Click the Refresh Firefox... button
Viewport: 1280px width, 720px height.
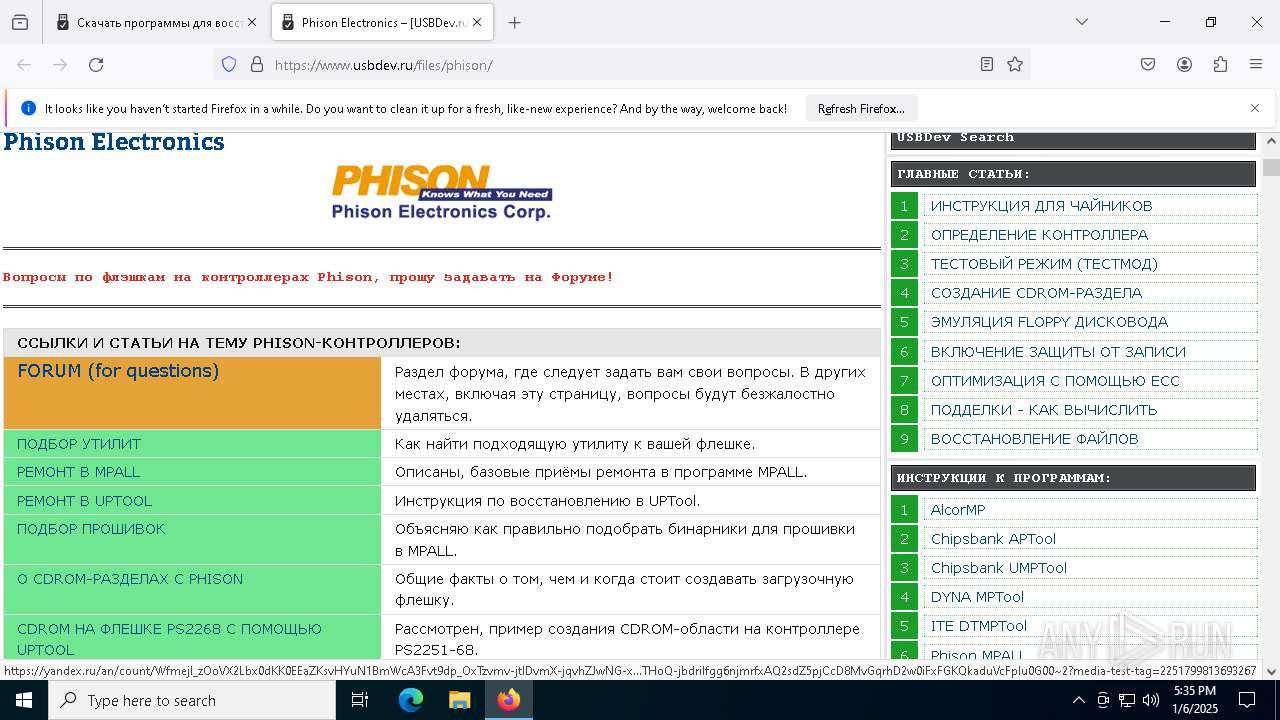[861, 109]
